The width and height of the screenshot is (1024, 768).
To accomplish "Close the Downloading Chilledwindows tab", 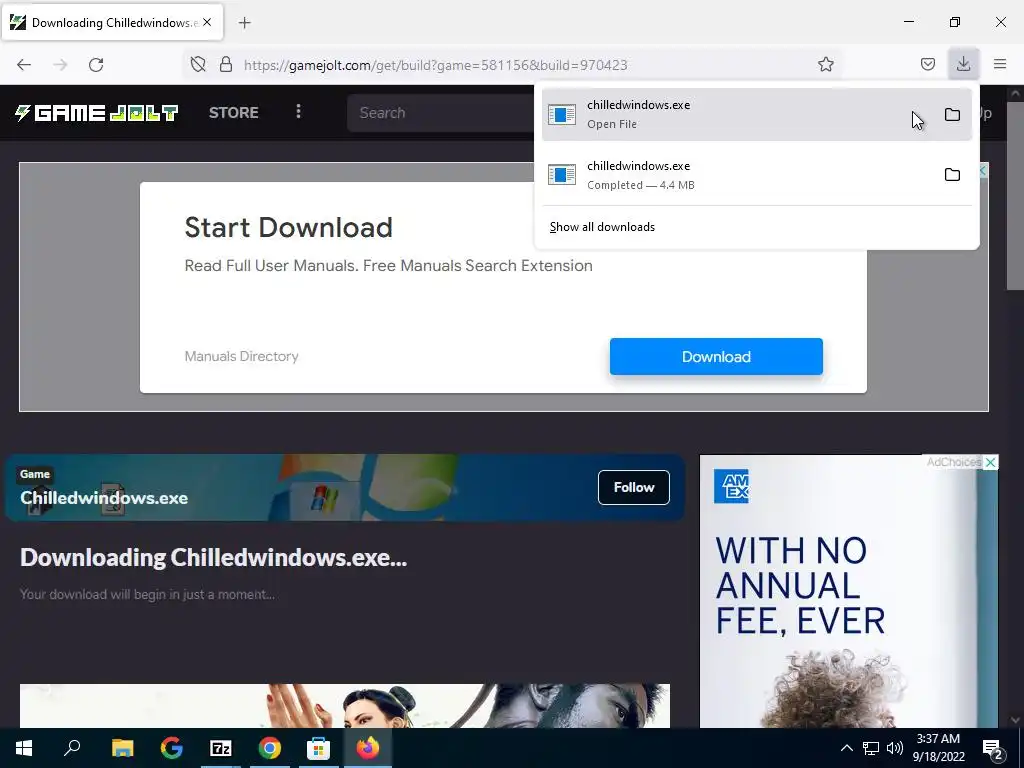I will click(207, 22).
